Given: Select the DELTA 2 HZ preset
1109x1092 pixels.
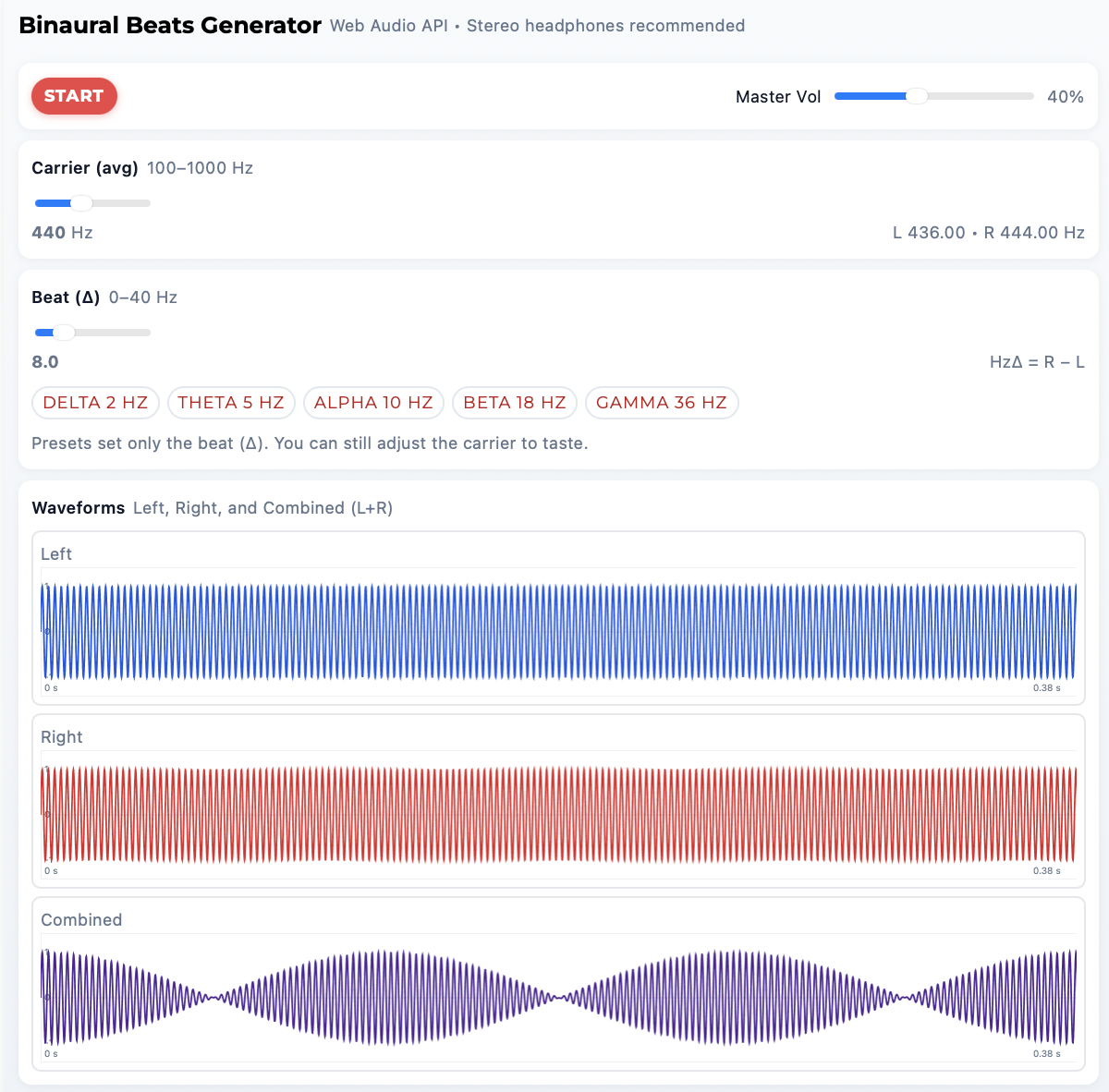Looking at the screenshot, I should click(95, 403).
